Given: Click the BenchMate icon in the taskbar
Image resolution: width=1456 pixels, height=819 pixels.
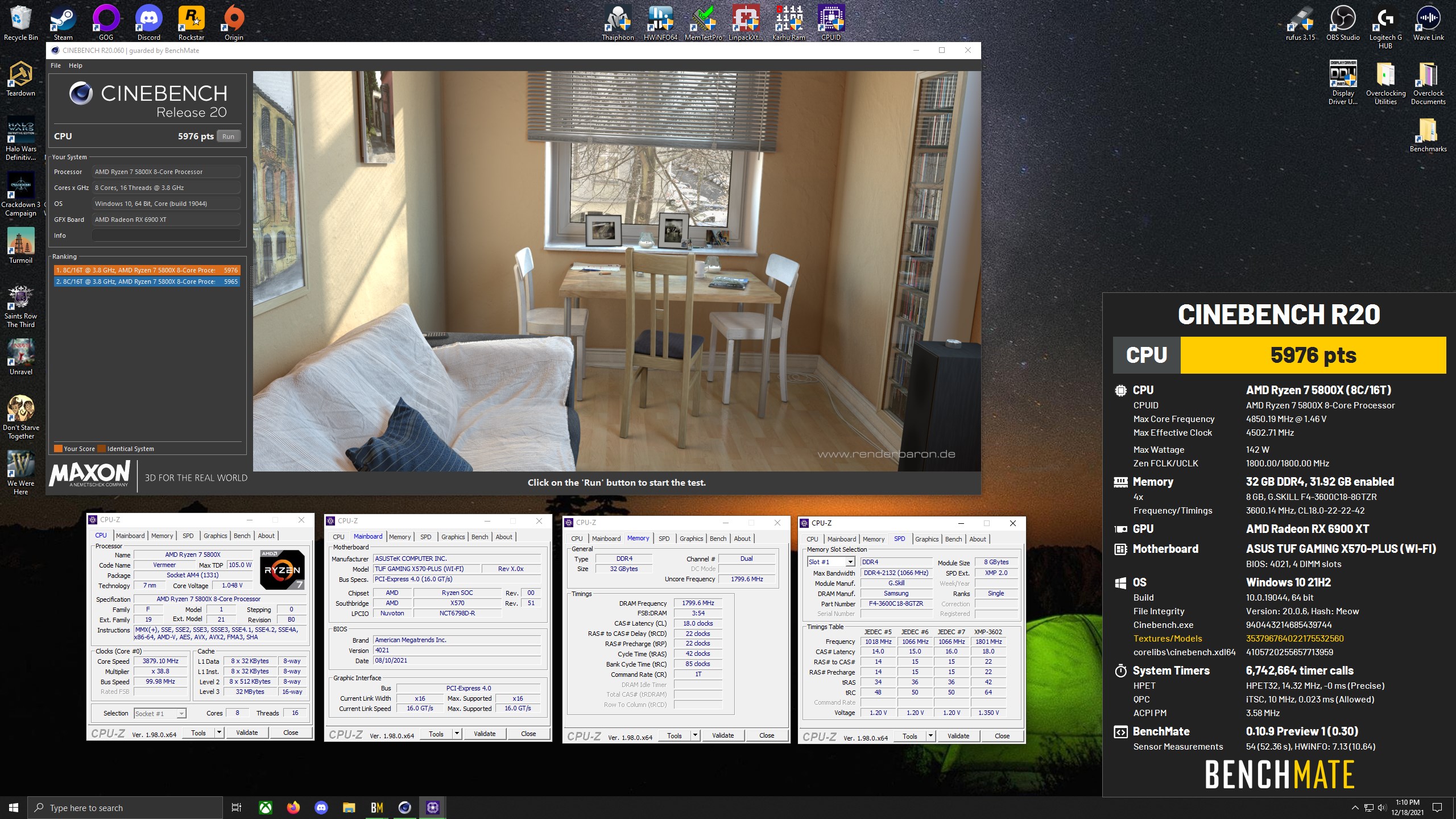Looking at the screenshot, I should pyautogui.click(x=377, y=807).
